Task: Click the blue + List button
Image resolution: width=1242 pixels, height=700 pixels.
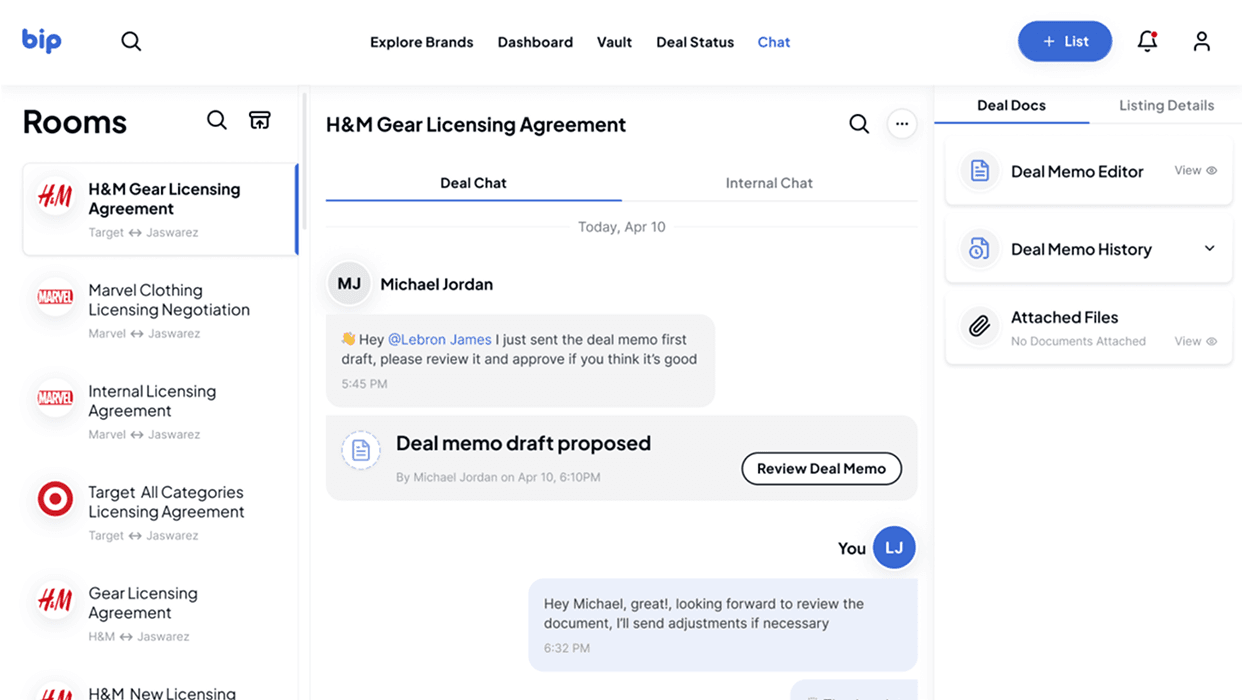Action: point(1064,41)
